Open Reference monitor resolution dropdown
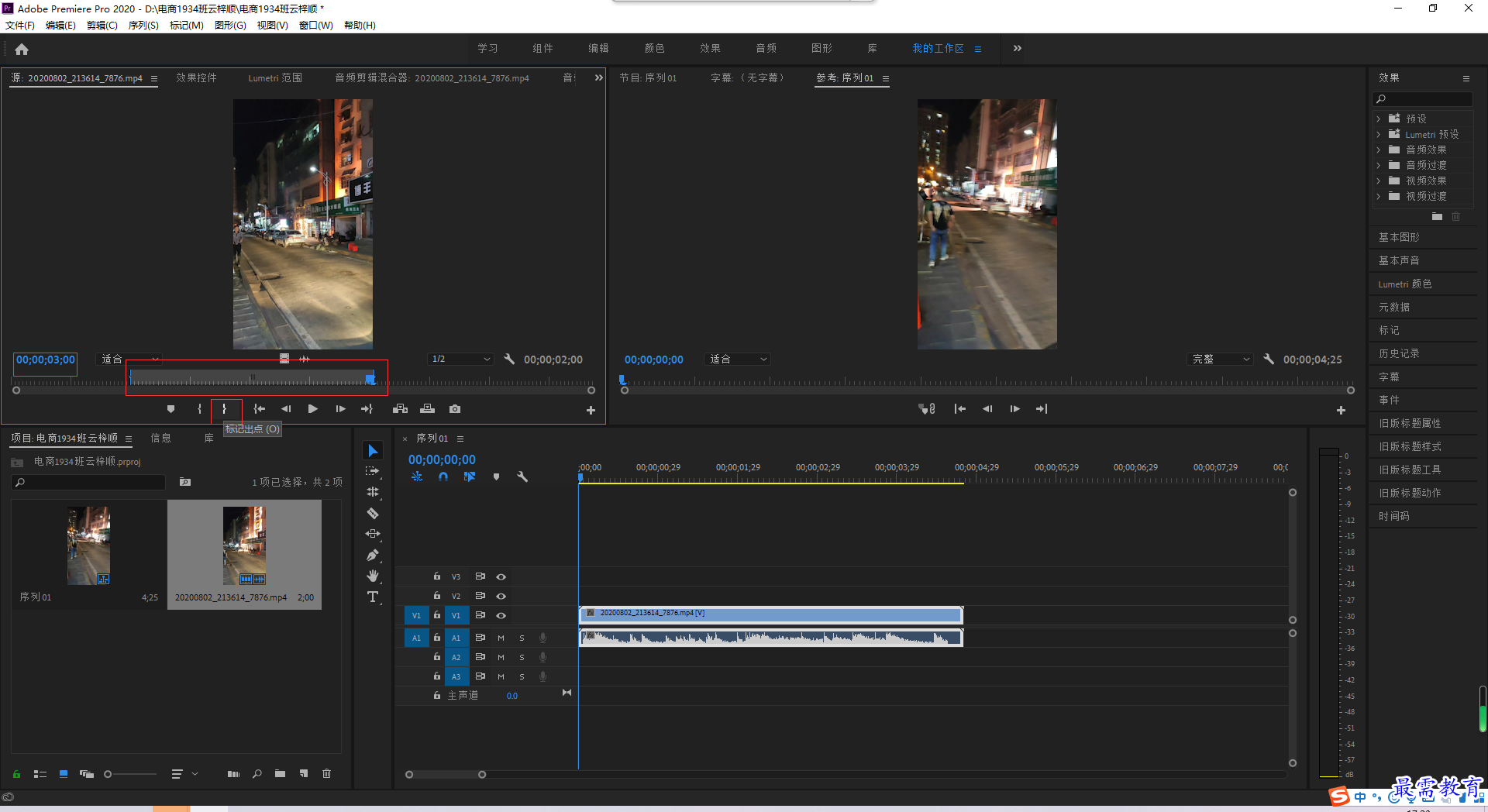Screen dimensions: 1488x812 point(1220,360)
